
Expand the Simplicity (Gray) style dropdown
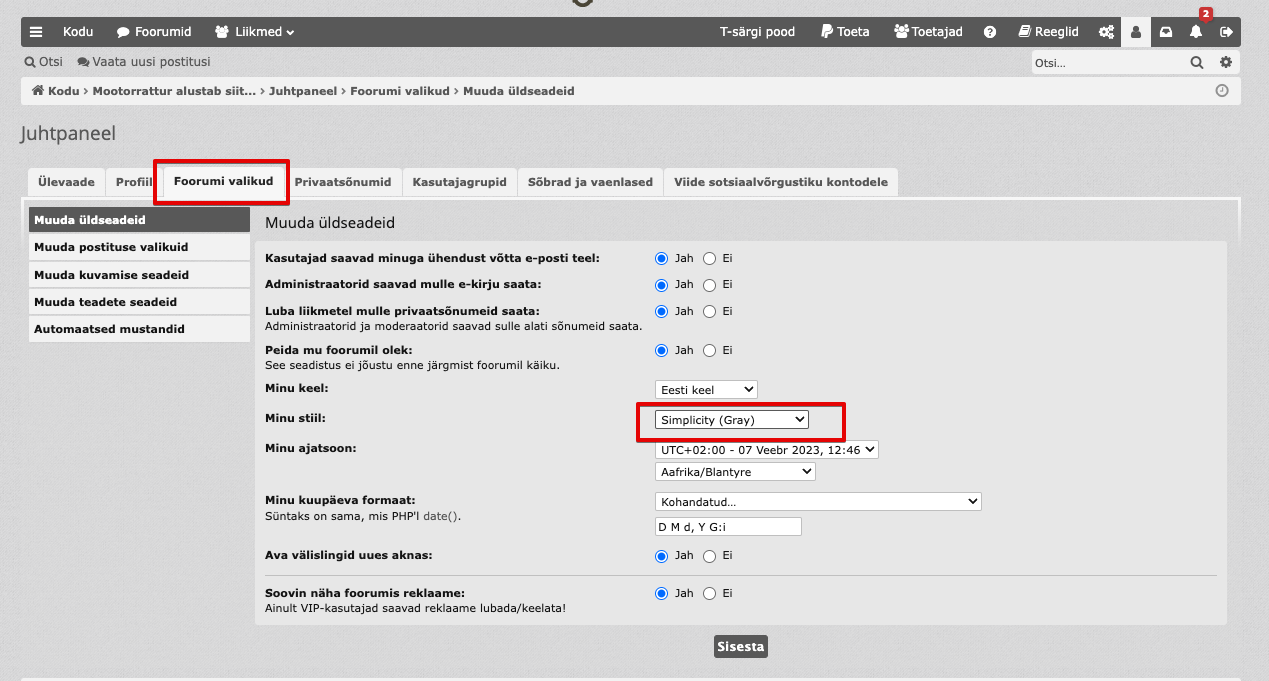[732, 420]
